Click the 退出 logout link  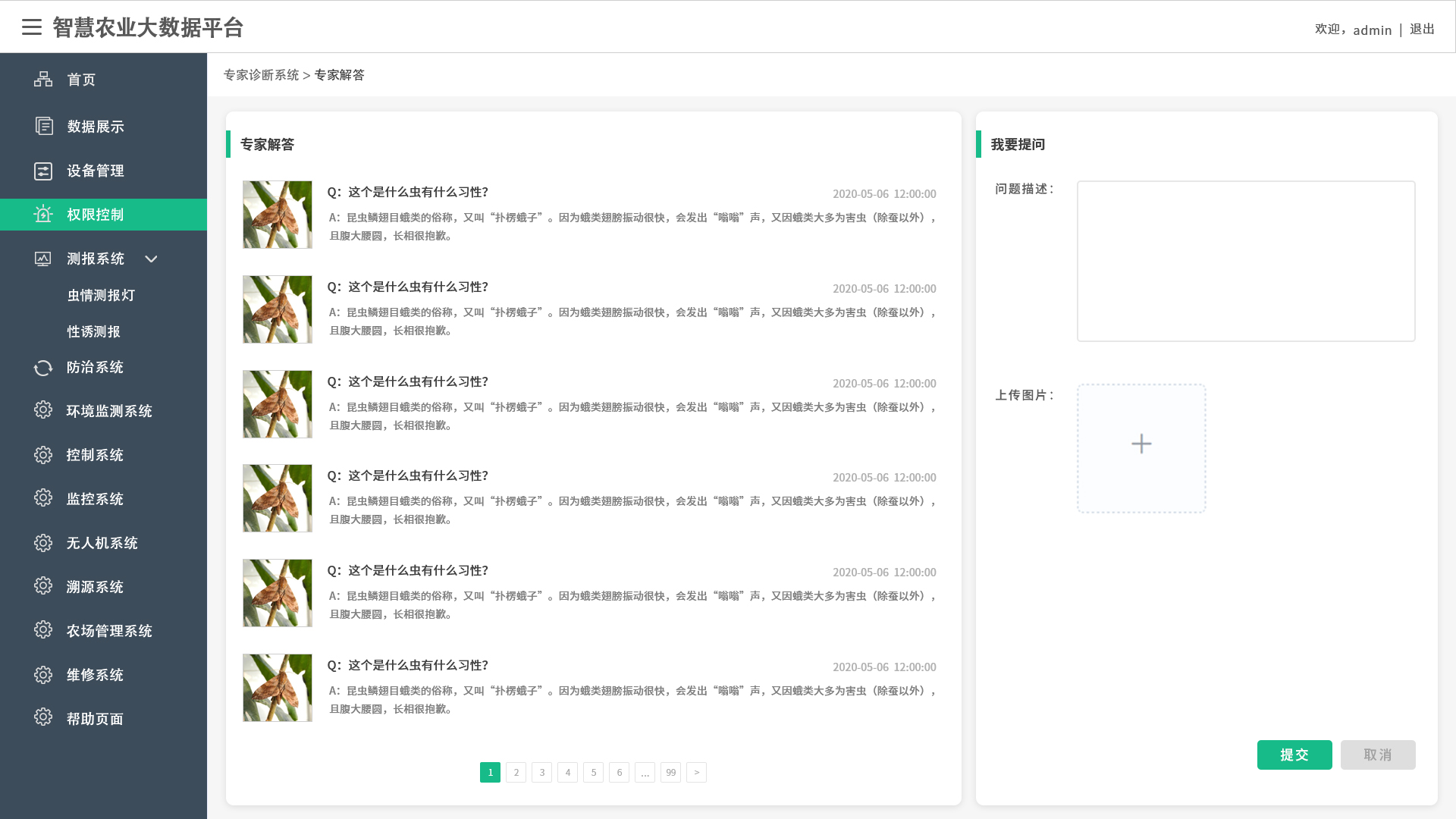(1422, 30)
